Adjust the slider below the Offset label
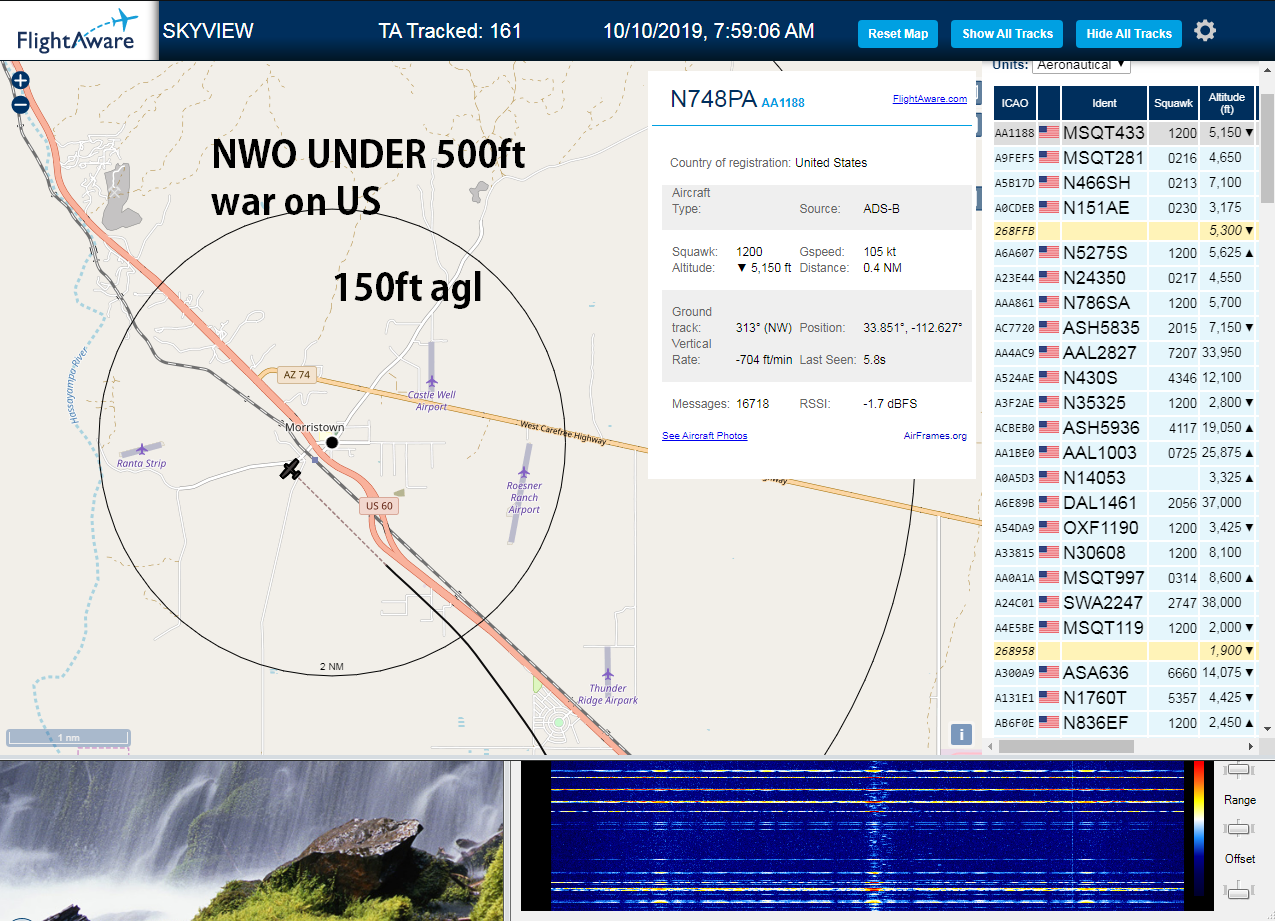Viewport: 1275px width, 921px height. 1239,889
